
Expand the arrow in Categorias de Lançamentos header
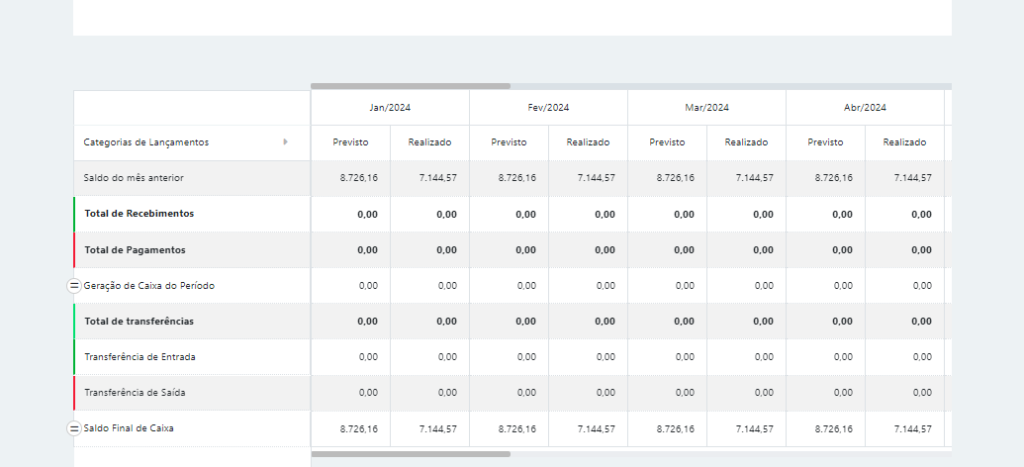[286, 142]
